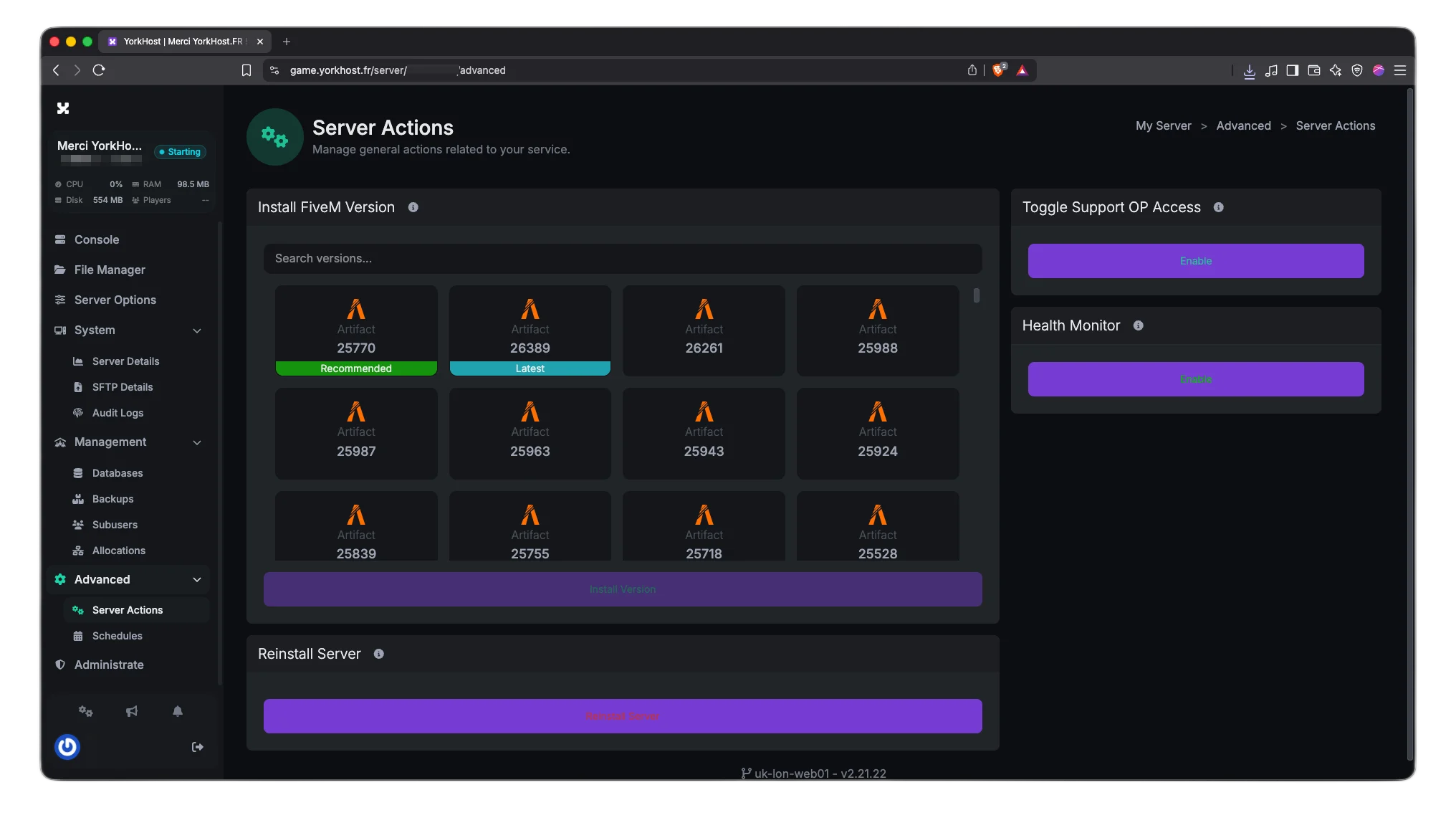Click the megaphone announcements icon

tap(132, 711)
